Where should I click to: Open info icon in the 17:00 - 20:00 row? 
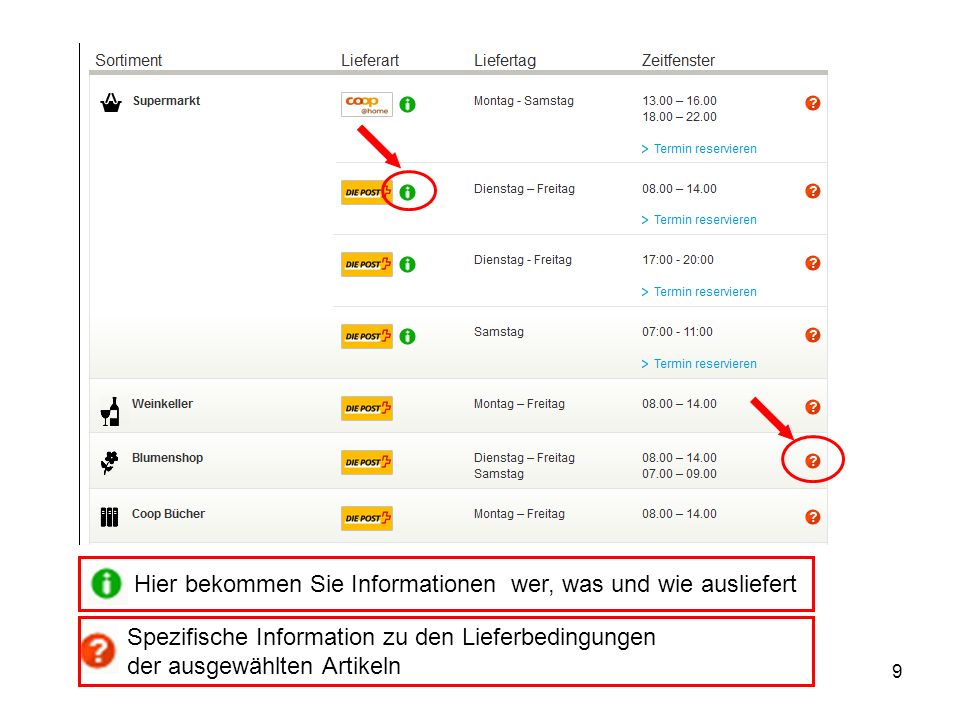(x=407, y=264)
